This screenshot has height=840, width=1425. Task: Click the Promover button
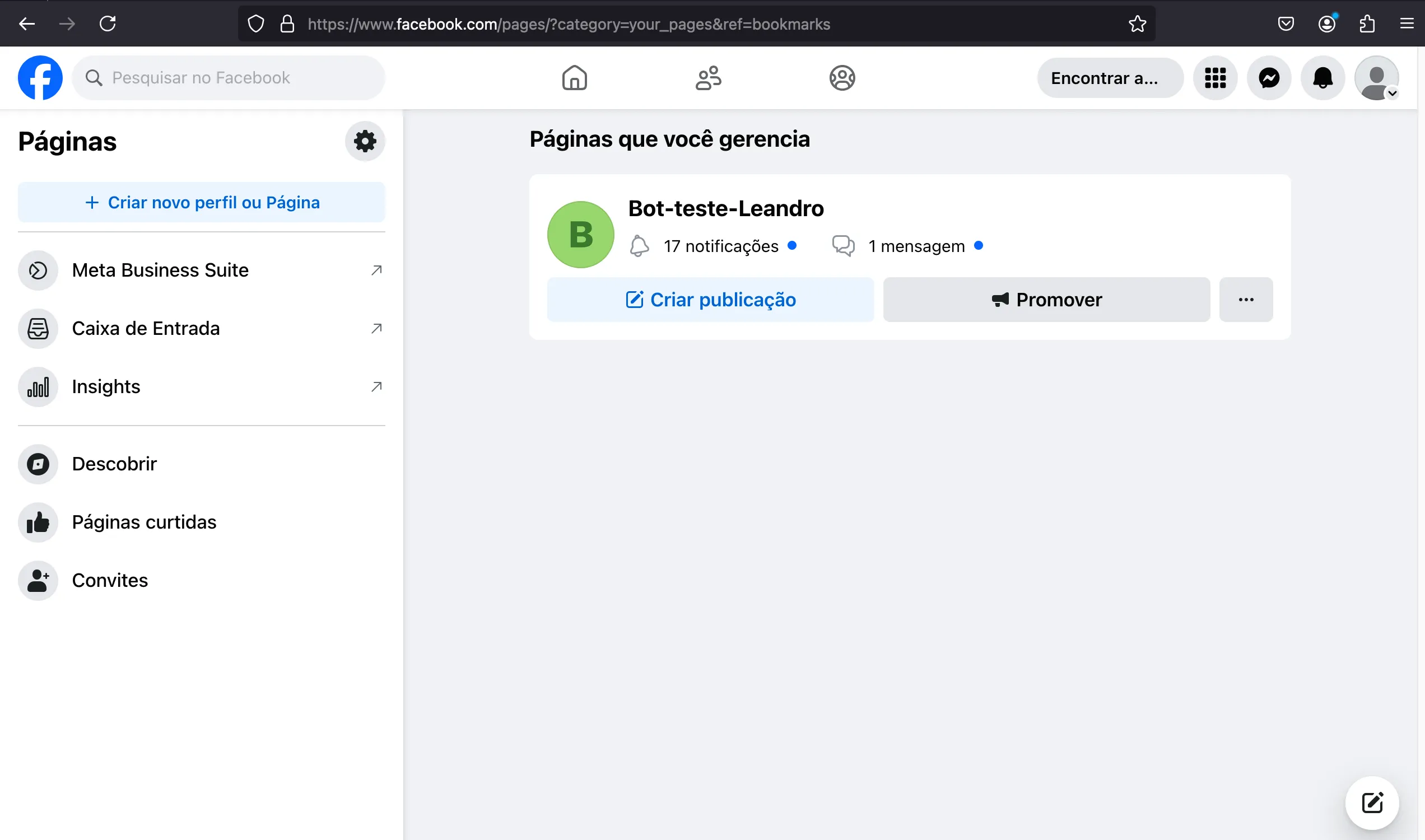point(1046,300)
